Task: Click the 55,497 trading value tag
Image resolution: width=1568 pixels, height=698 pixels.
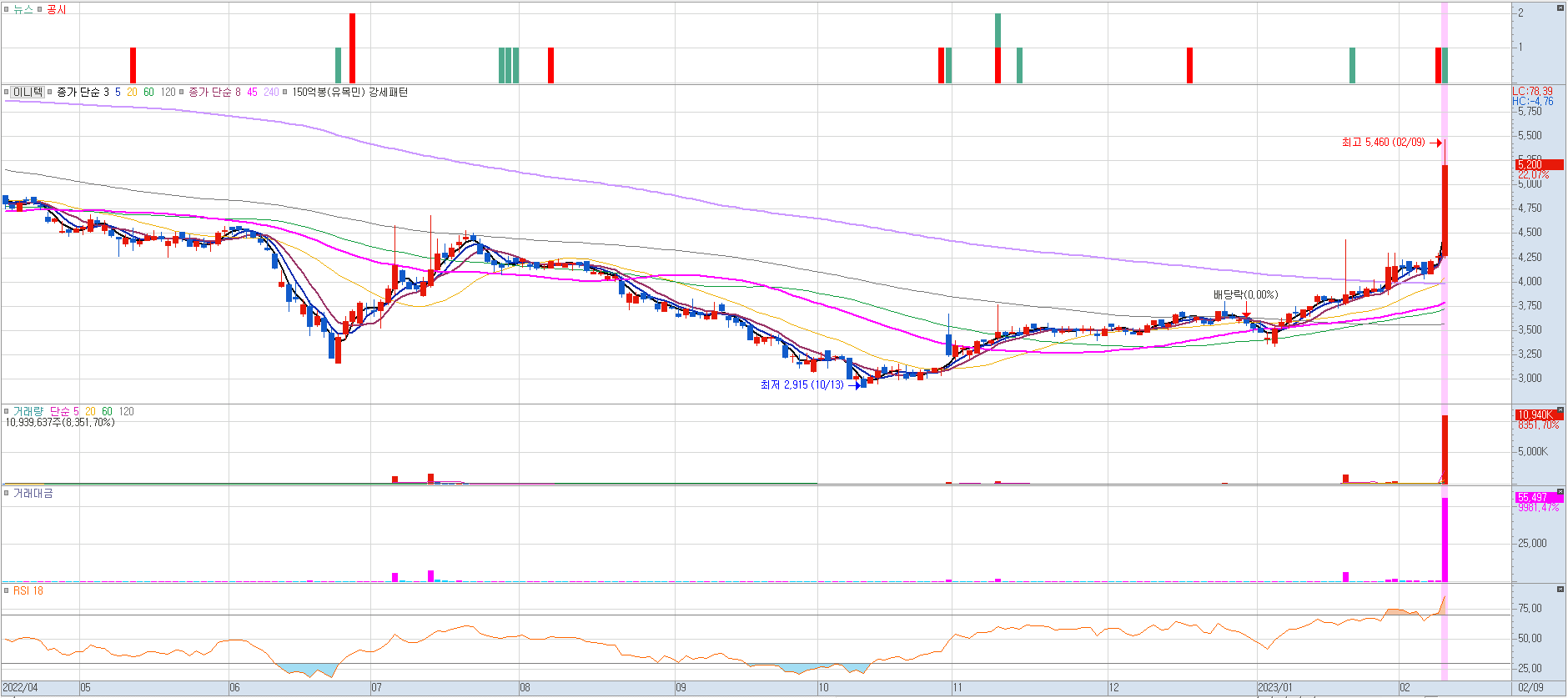Action: (x=1539, y=497)
